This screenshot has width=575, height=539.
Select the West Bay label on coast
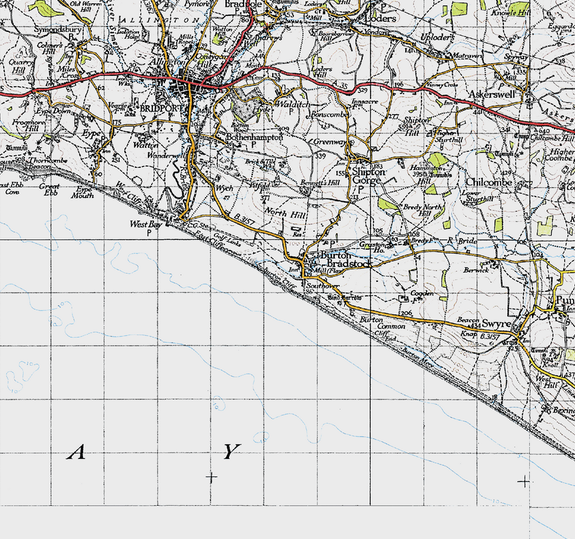[146, 224]
